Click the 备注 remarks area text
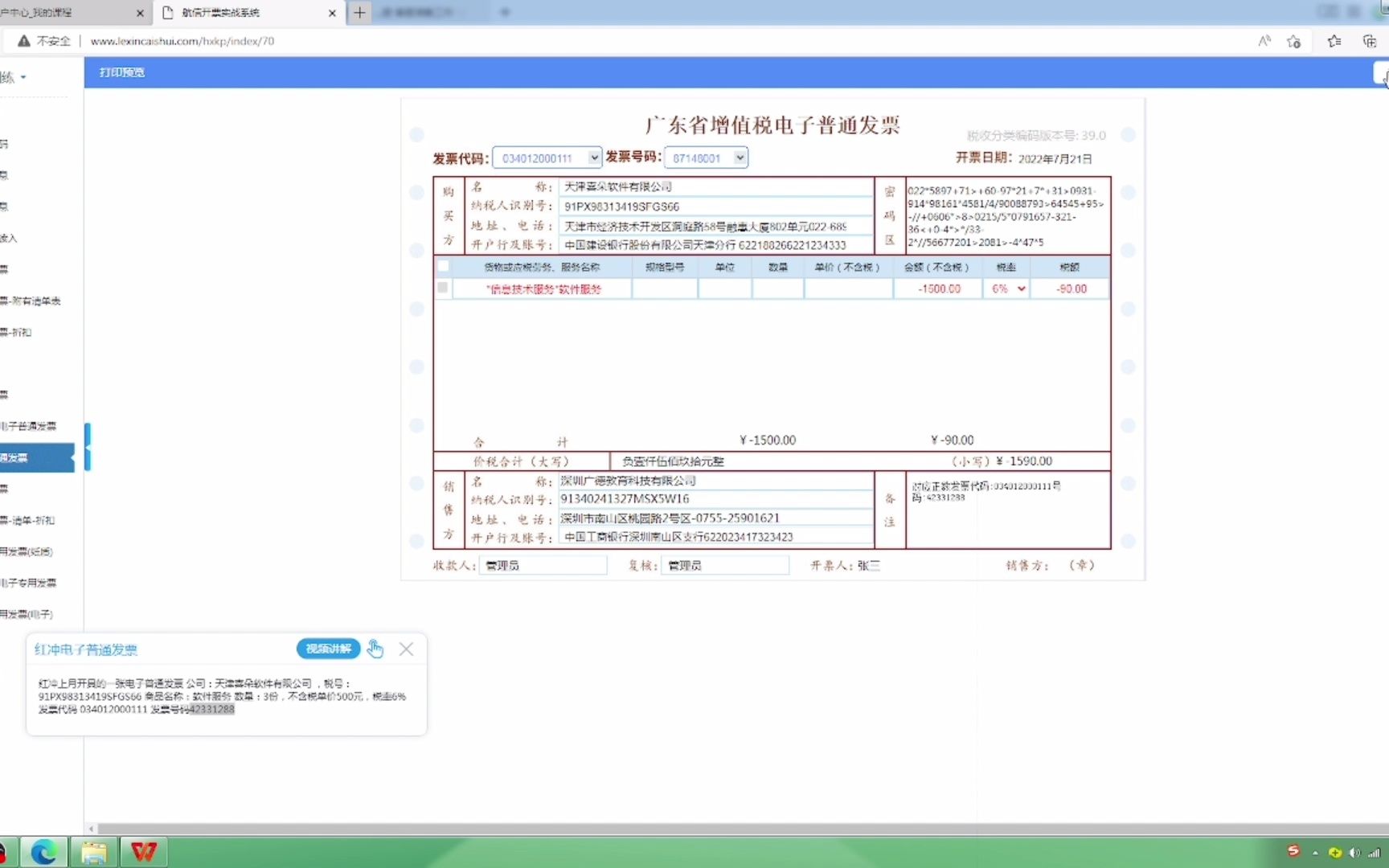Viewport: 1389px width, 868px height. [986, 491]
